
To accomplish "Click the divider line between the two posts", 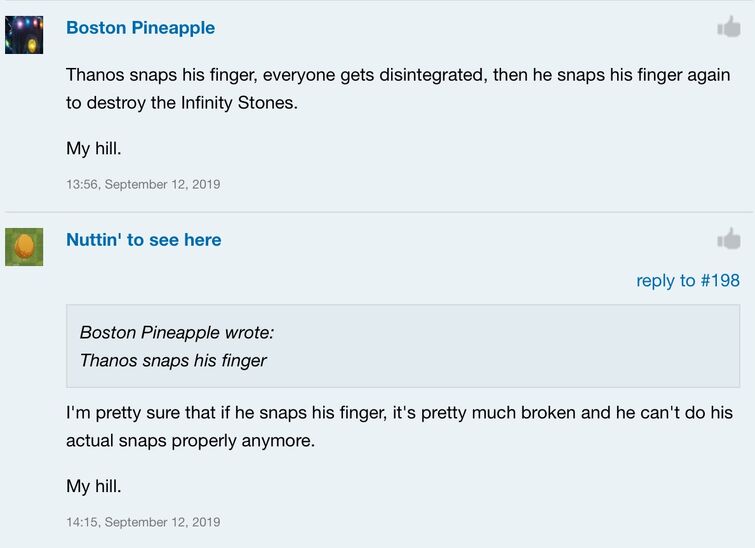I will pos(379,212).
